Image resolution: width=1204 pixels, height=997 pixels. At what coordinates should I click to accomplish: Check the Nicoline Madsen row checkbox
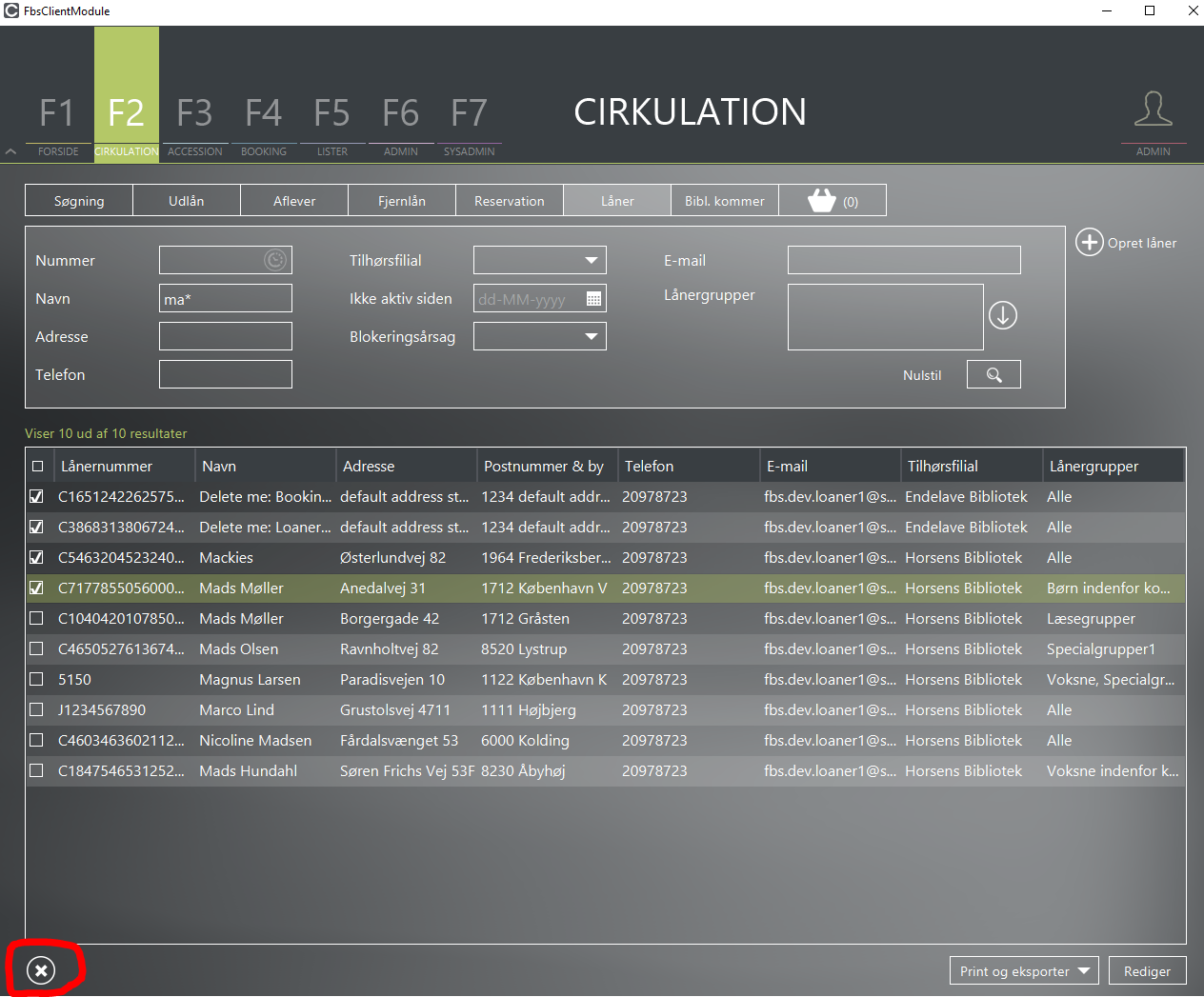point(36,740)
